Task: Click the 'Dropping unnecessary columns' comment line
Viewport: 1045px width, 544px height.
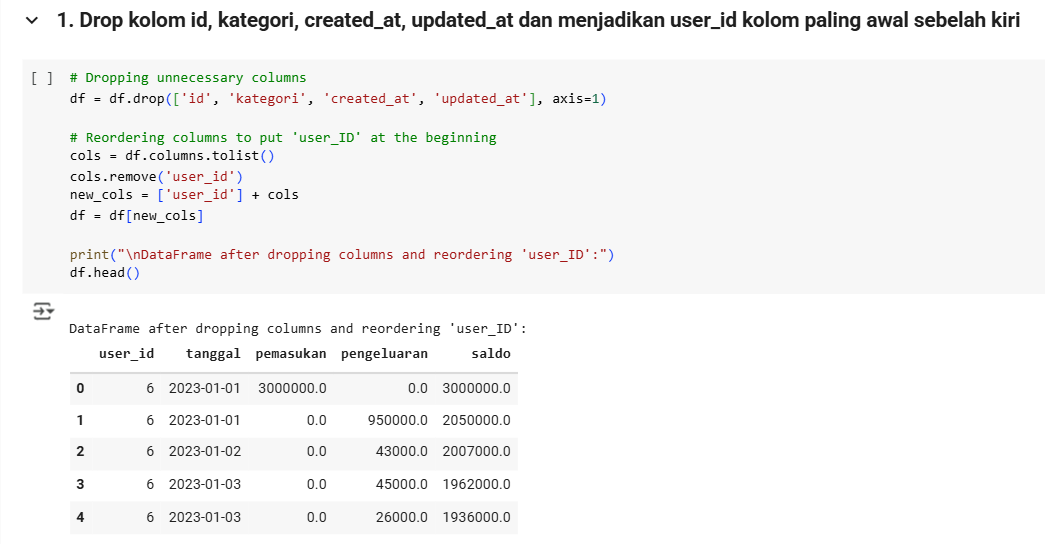Action: coord(188,78)
